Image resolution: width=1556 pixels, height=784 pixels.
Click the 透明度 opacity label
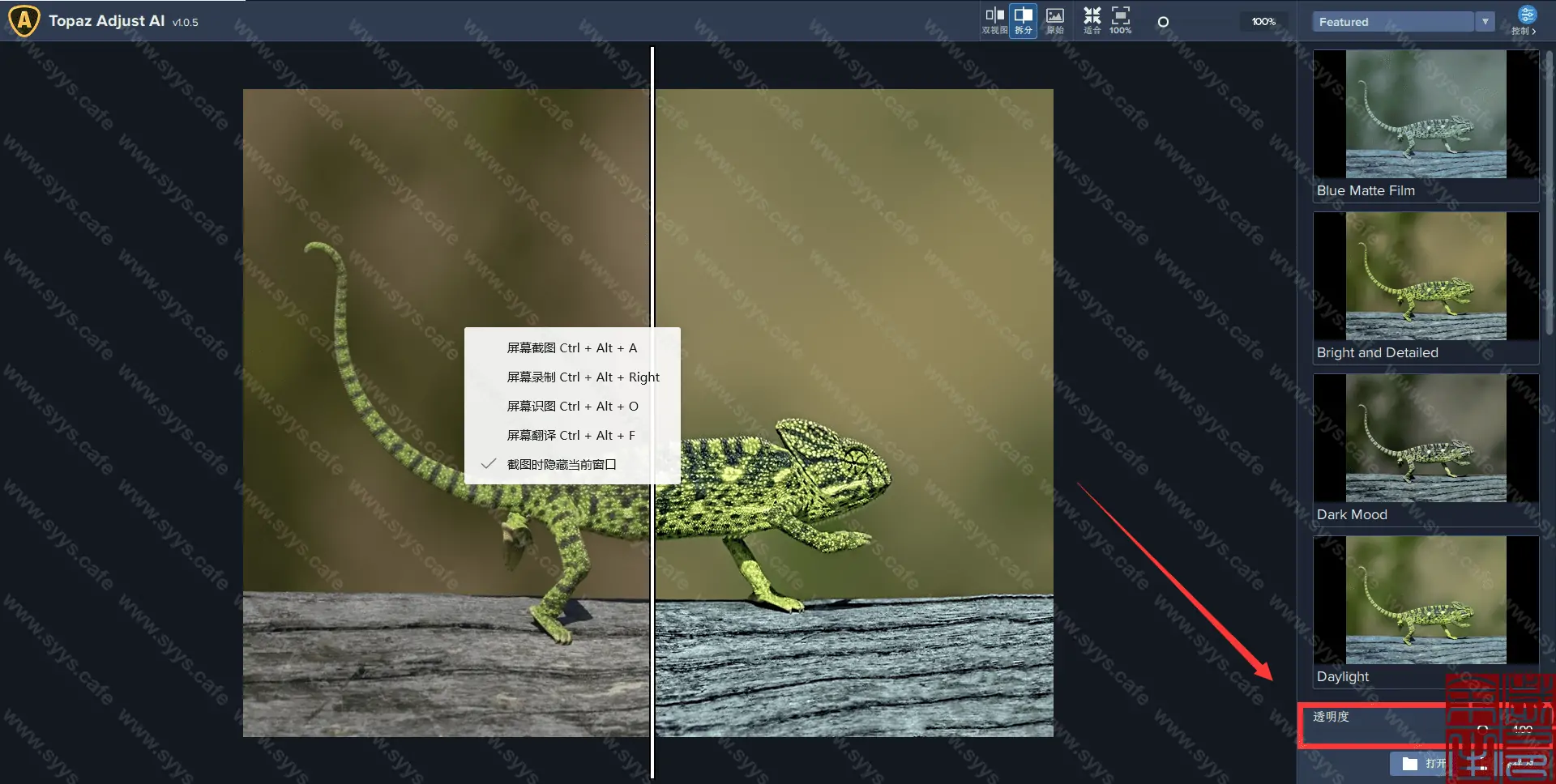click(x=1331, y=717)
